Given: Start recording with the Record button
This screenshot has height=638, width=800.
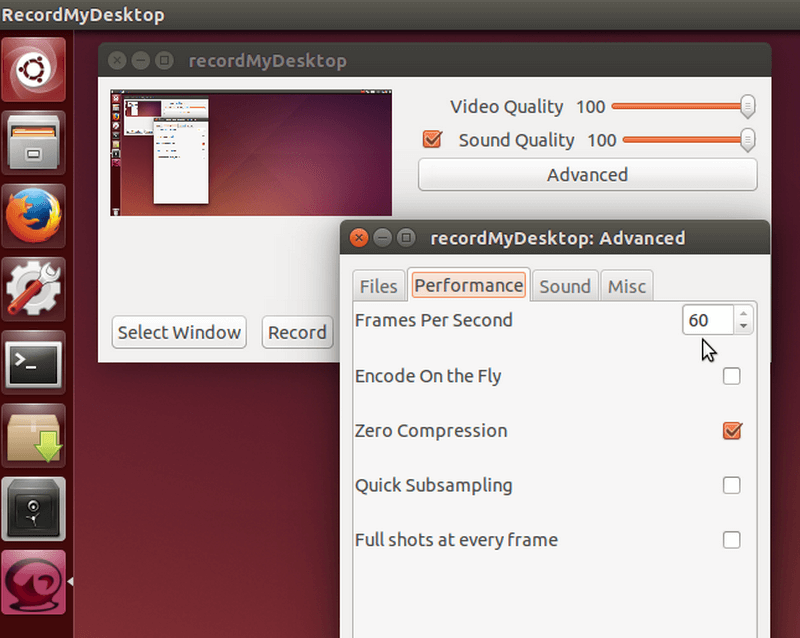Looking at the screenshot, I should [x=297, y=332].
